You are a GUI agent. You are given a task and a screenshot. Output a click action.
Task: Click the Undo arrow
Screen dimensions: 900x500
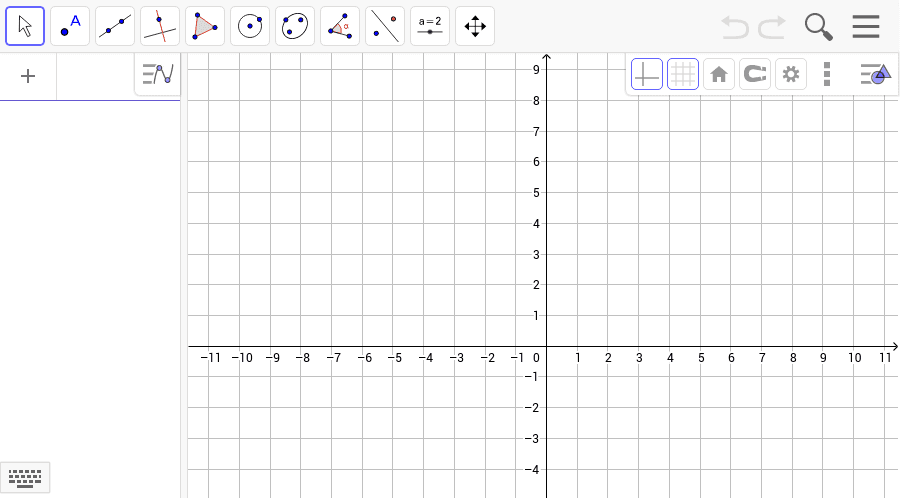pyautogui.click(x=735, y=27)
